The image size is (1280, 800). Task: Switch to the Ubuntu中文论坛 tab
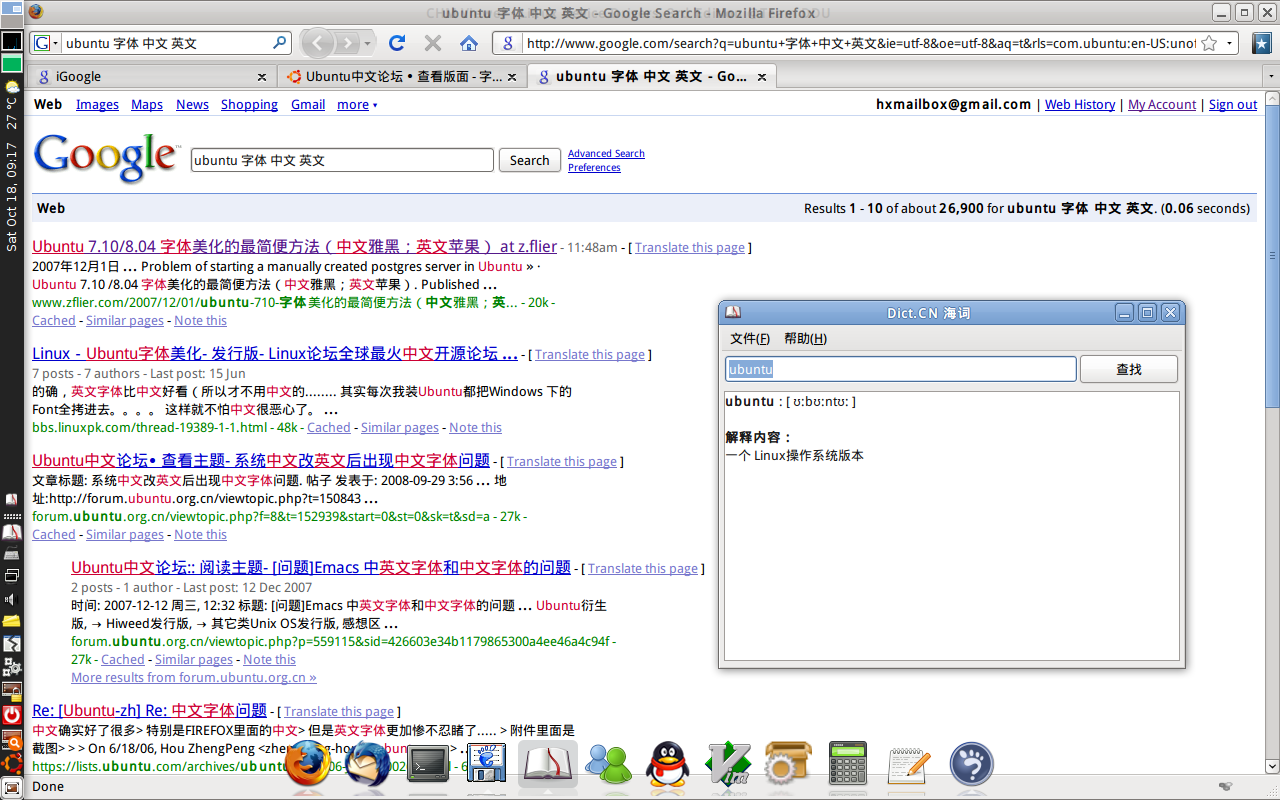(x=402, y=76)
